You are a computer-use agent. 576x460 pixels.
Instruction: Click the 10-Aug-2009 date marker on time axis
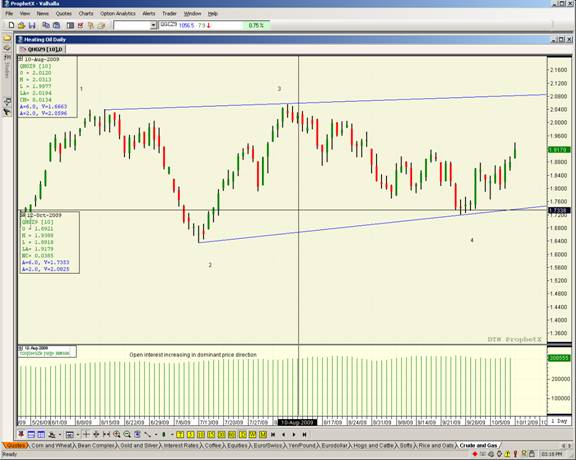(x=297, y=423)
